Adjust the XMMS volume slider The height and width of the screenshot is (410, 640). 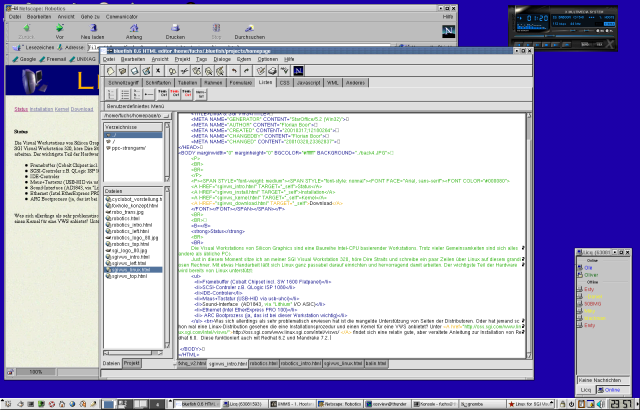tap(564, 30)
